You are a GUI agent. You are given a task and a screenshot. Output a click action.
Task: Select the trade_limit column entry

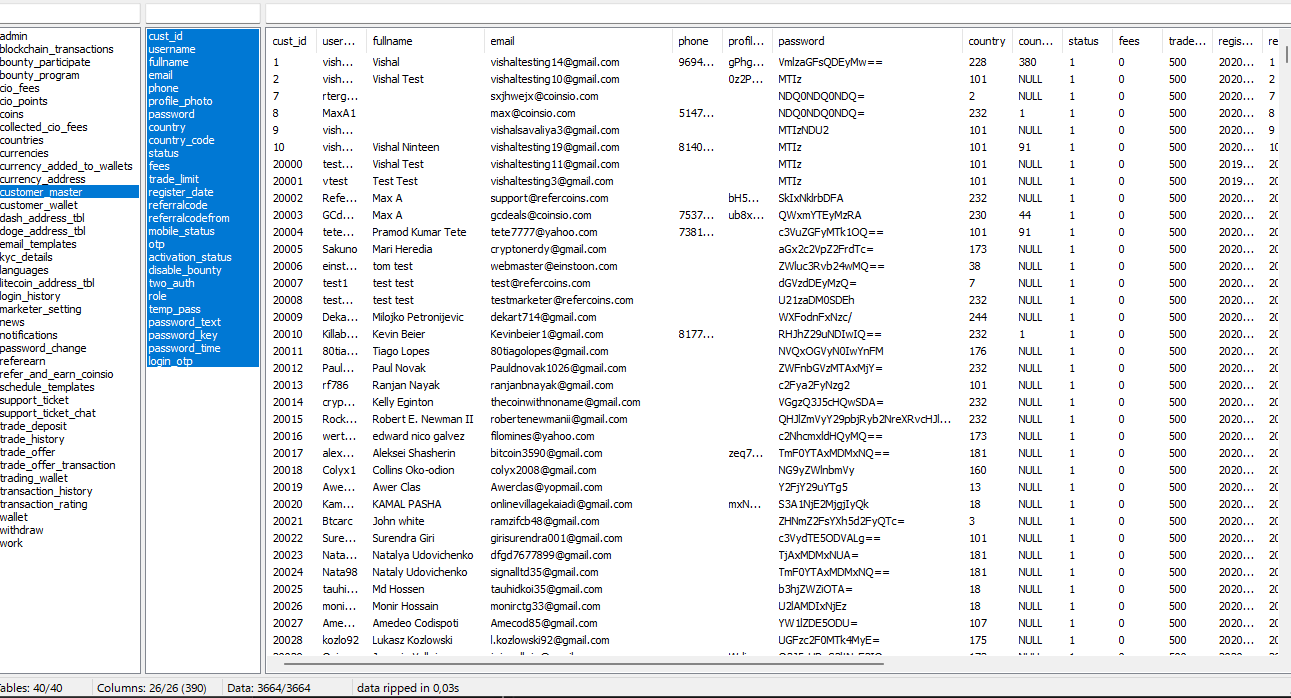click(174, 179)
